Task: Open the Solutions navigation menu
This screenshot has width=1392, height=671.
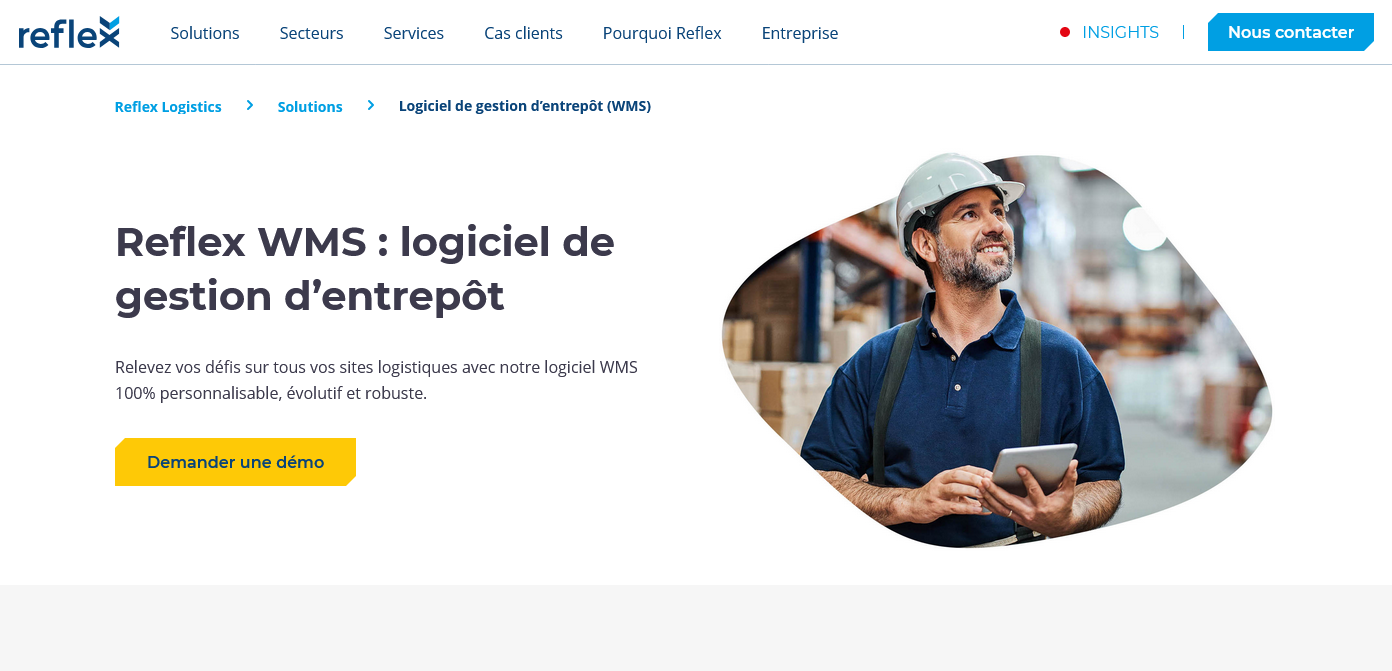Action: pyautogui.click(x=205, y=33)
